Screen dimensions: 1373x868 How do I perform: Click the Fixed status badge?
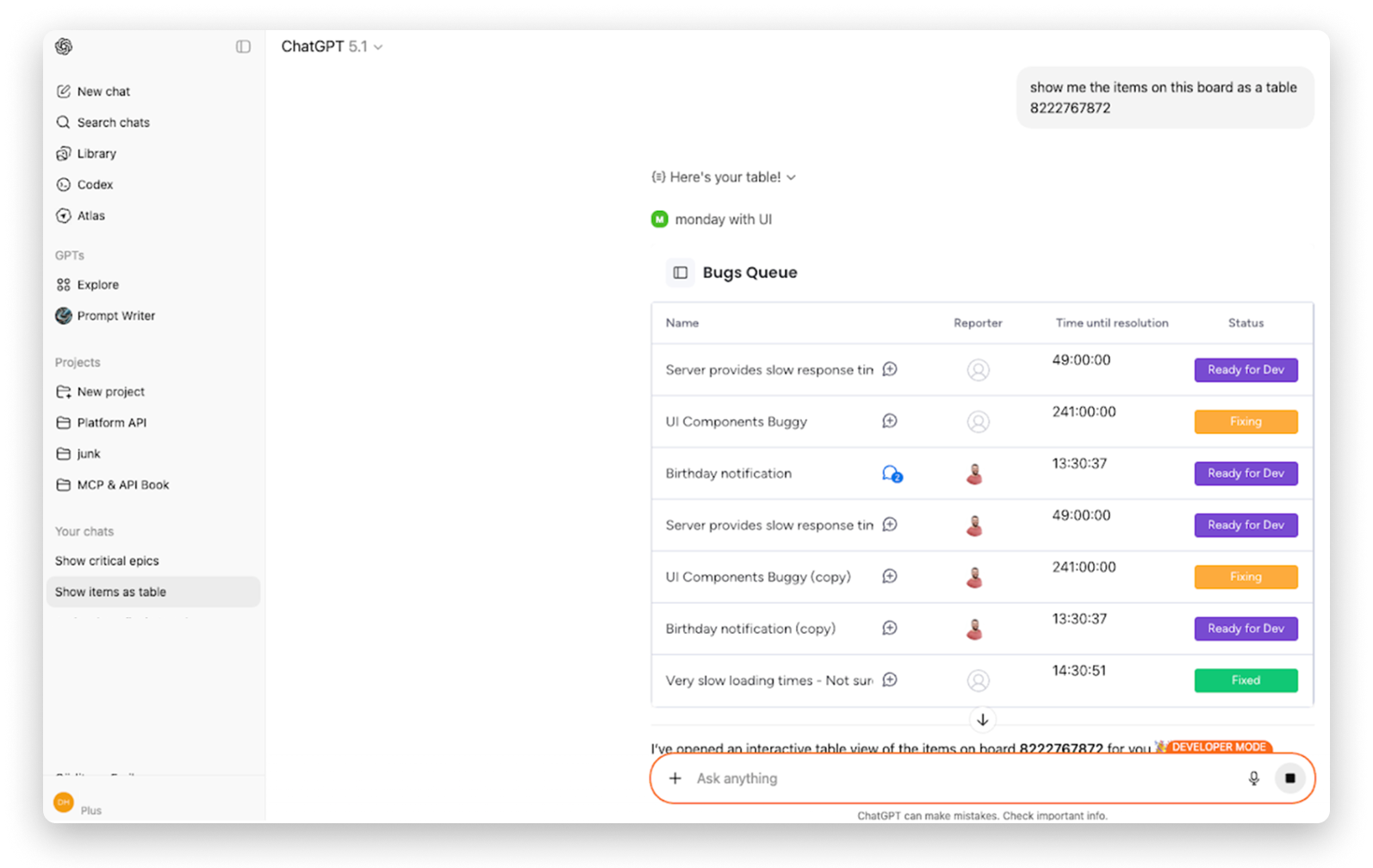pos(1246,680)
